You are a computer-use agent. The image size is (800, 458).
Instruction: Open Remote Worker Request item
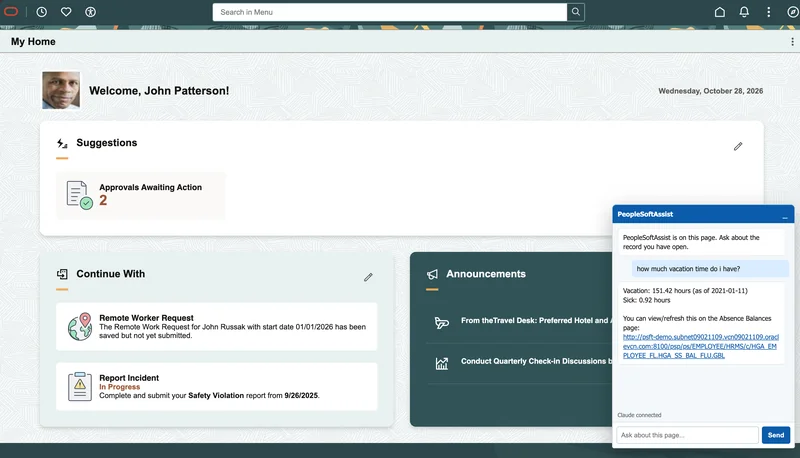(x=217, y=326)
